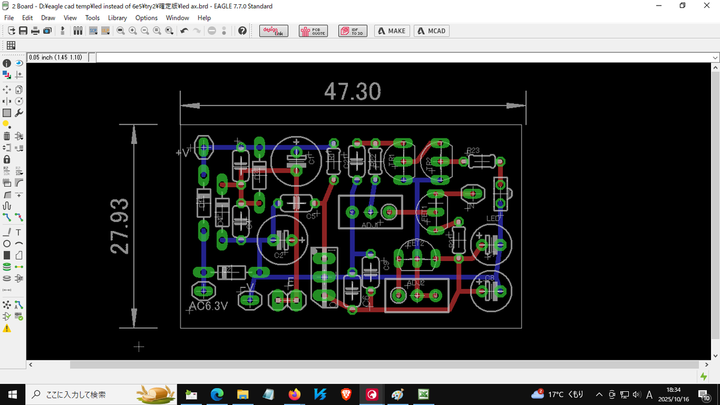Click the Save icon in toolbar
Screen dimensions: 720x405
point(22,31)
